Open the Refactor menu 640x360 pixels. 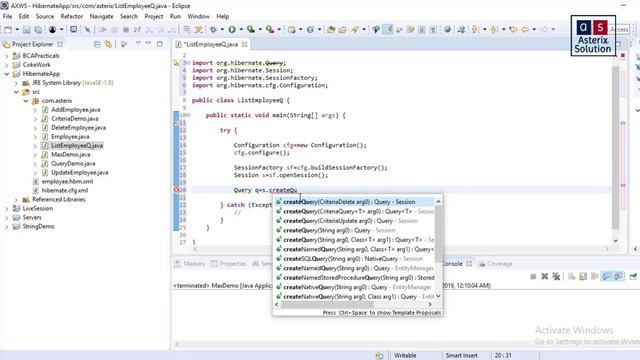pyautogui.click(x=71, y=16)
